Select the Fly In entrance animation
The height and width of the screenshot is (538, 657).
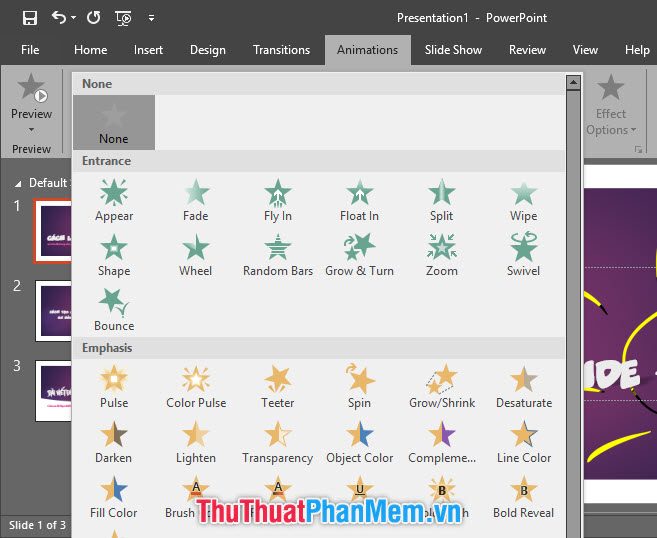tap(278, 199)
